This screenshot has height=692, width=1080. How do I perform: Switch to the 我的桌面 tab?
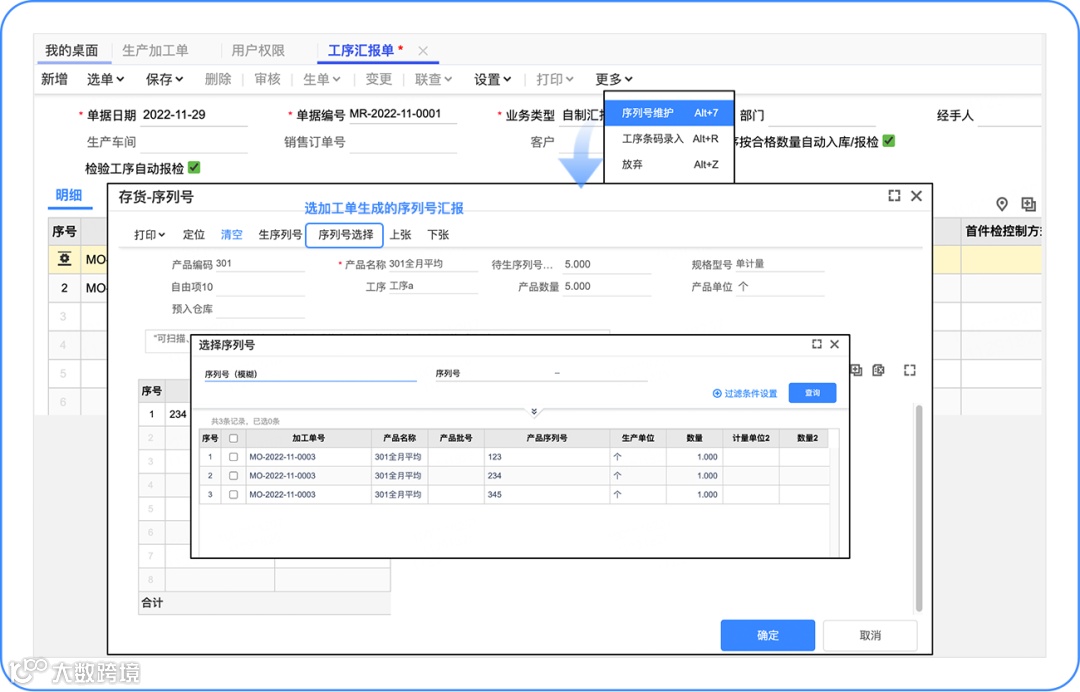pos(72,50)
